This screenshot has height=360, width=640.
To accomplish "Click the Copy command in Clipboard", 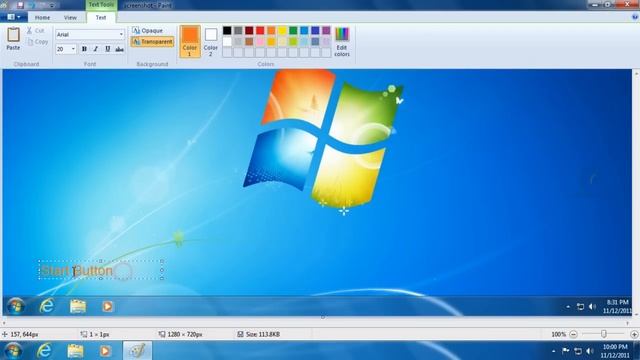I will pos(38,42).
